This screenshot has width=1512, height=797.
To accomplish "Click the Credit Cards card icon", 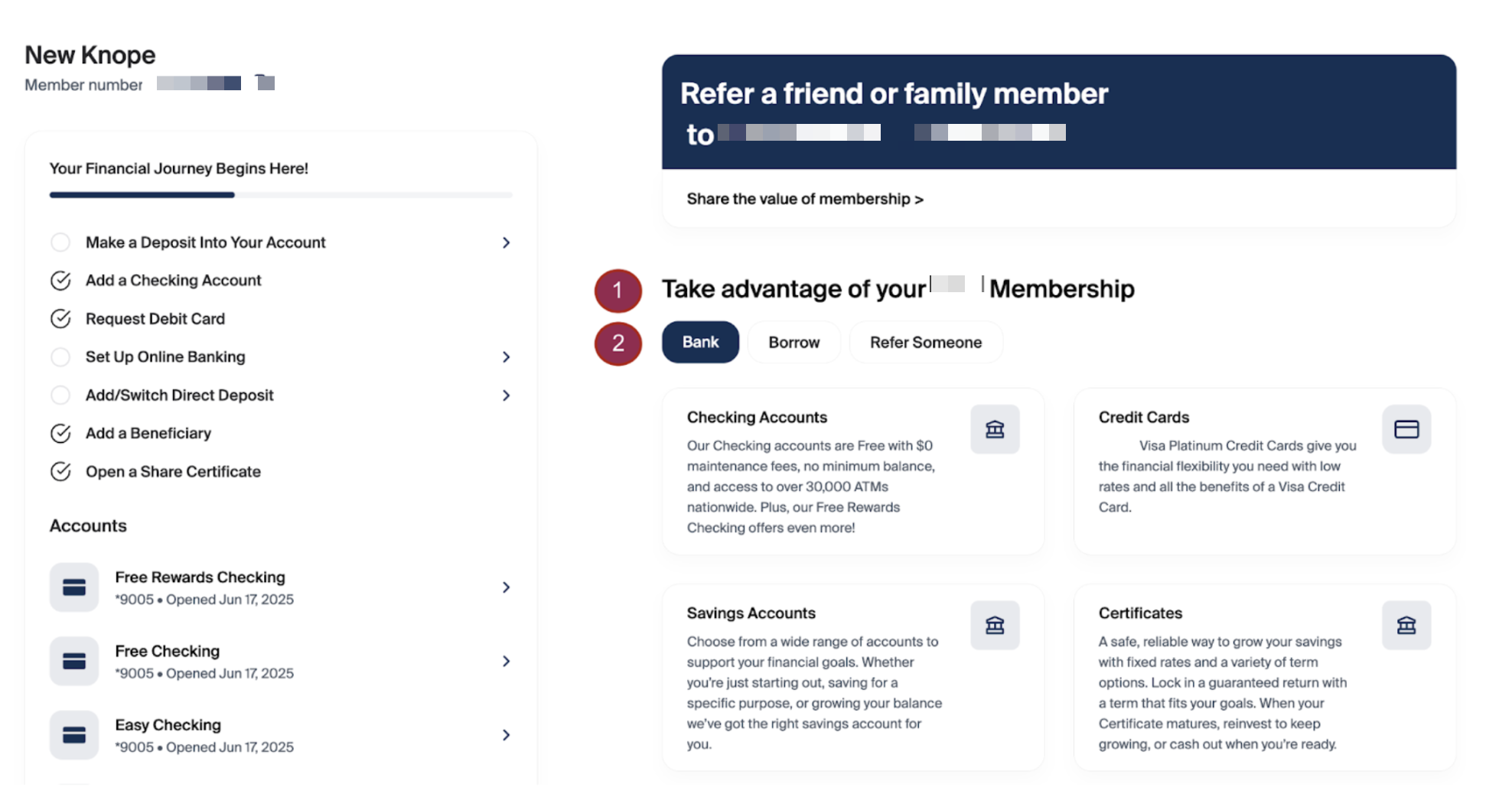I will [x=1406, y=429].
